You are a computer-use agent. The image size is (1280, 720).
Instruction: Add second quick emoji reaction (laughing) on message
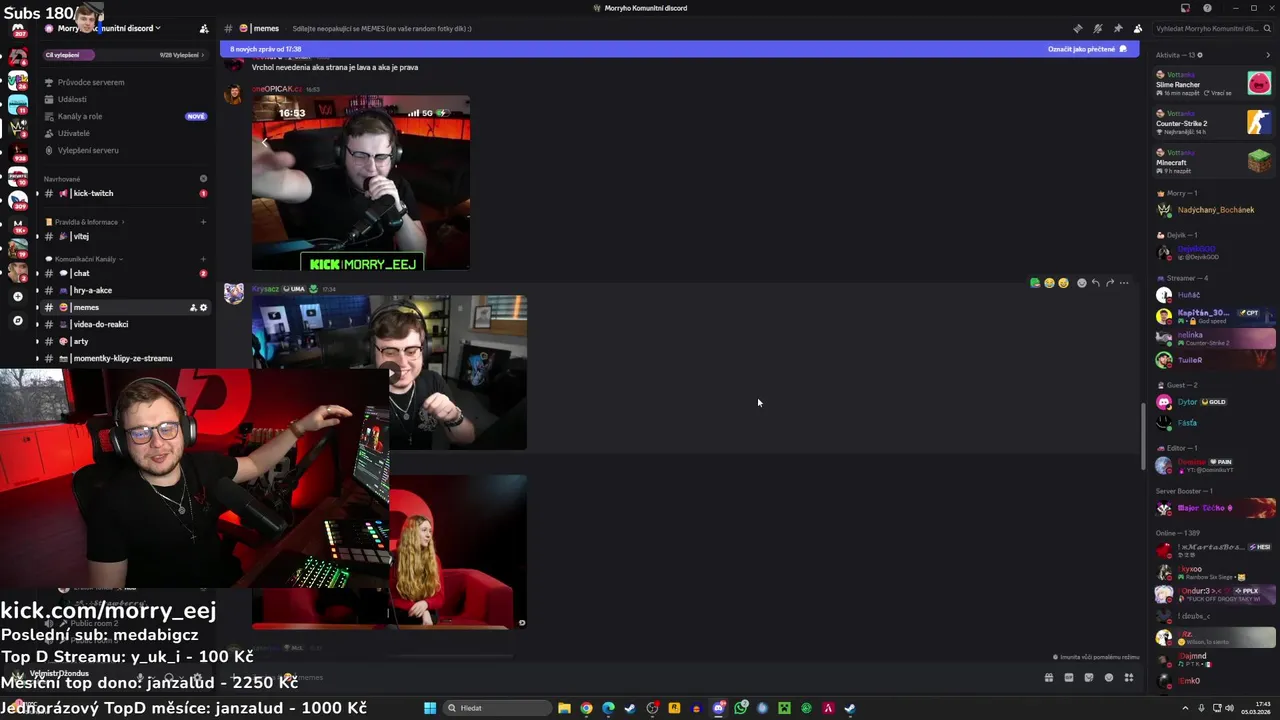[x=1049, y=283]
